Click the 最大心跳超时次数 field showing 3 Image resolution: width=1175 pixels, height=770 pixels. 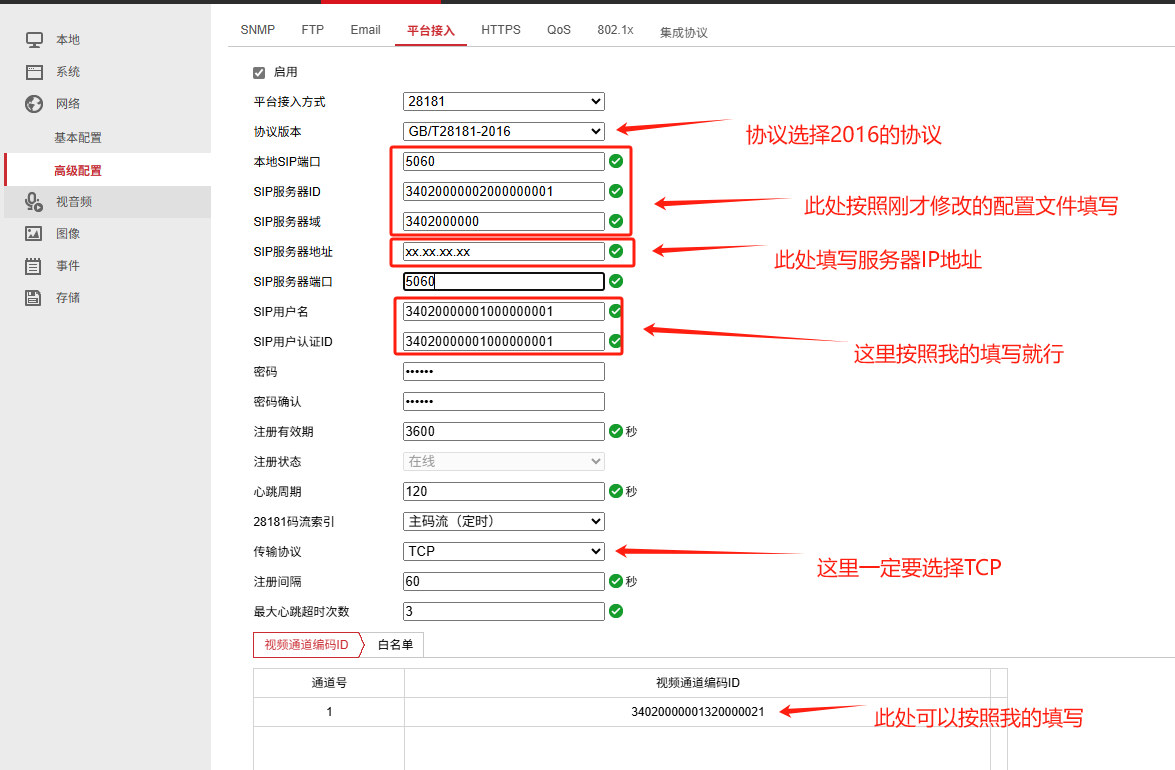pos(504,610)
